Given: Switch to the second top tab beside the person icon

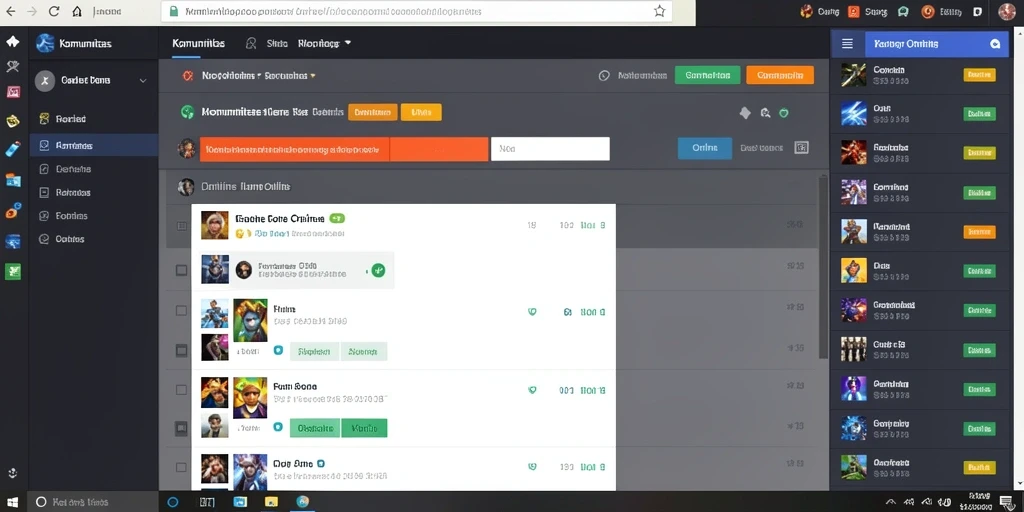Looking at the screenshot, I should click(x=277, y=43).
